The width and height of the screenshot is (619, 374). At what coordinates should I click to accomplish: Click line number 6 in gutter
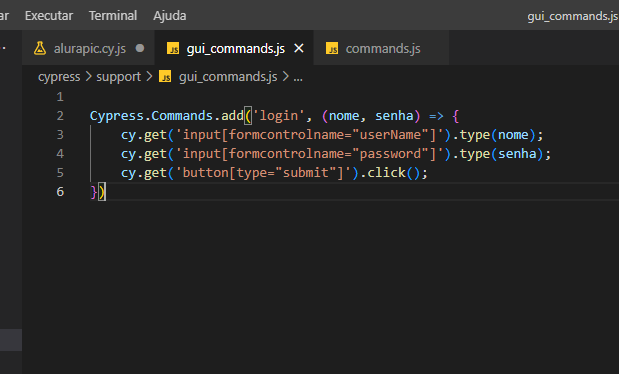[60, 192]
